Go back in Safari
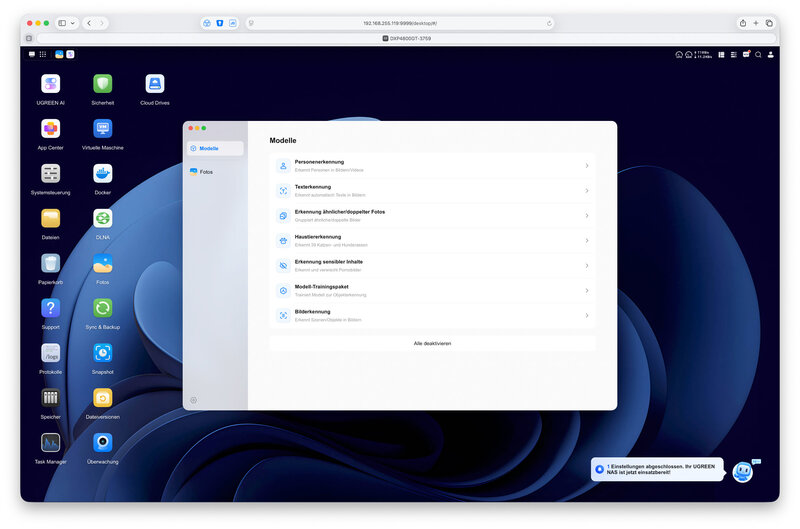Image resolution: width=800 pixels, height=529 pixels. point(89,23)
